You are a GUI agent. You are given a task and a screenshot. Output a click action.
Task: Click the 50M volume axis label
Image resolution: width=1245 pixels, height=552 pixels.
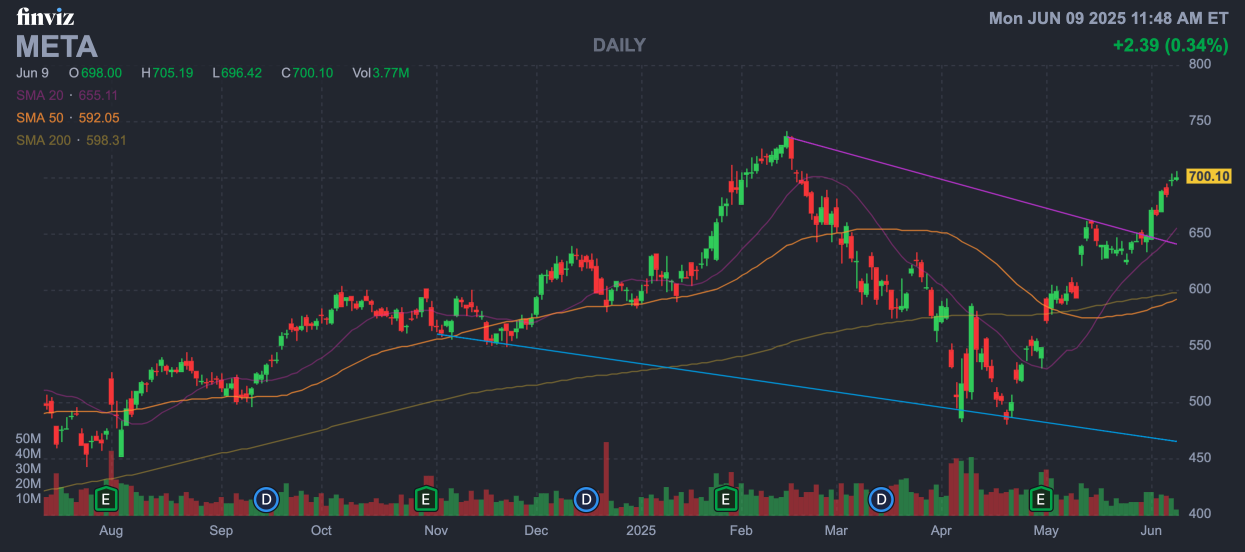28,439
